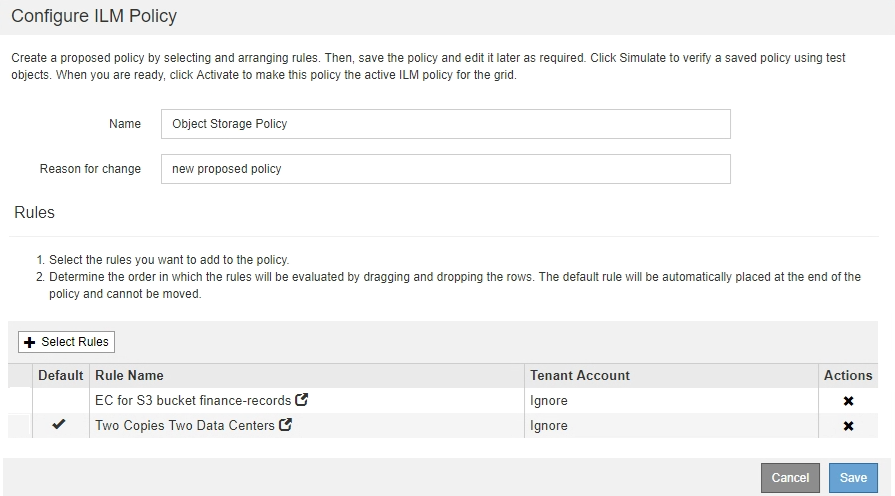Cancel the policy configuration

(790, 478)
